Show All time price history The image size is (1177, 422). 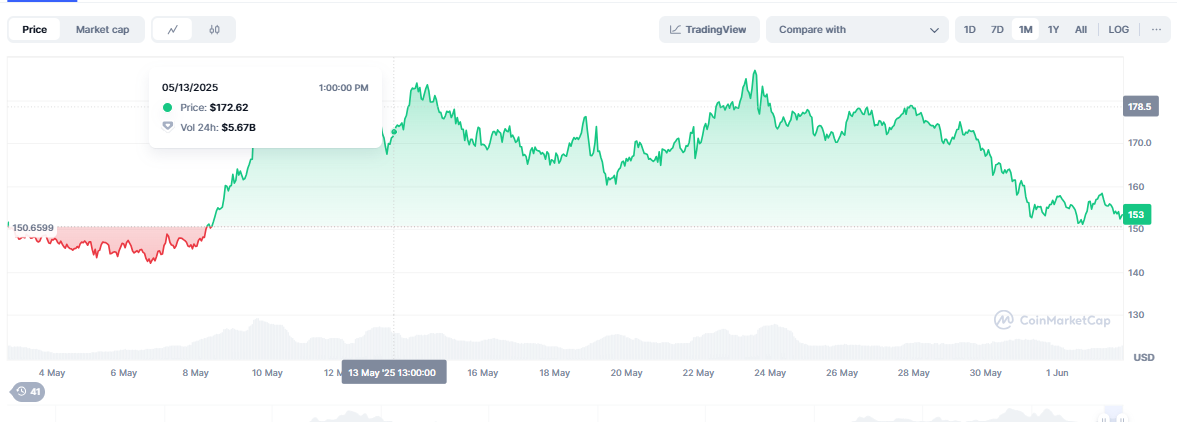click(x=1081, y=30)
